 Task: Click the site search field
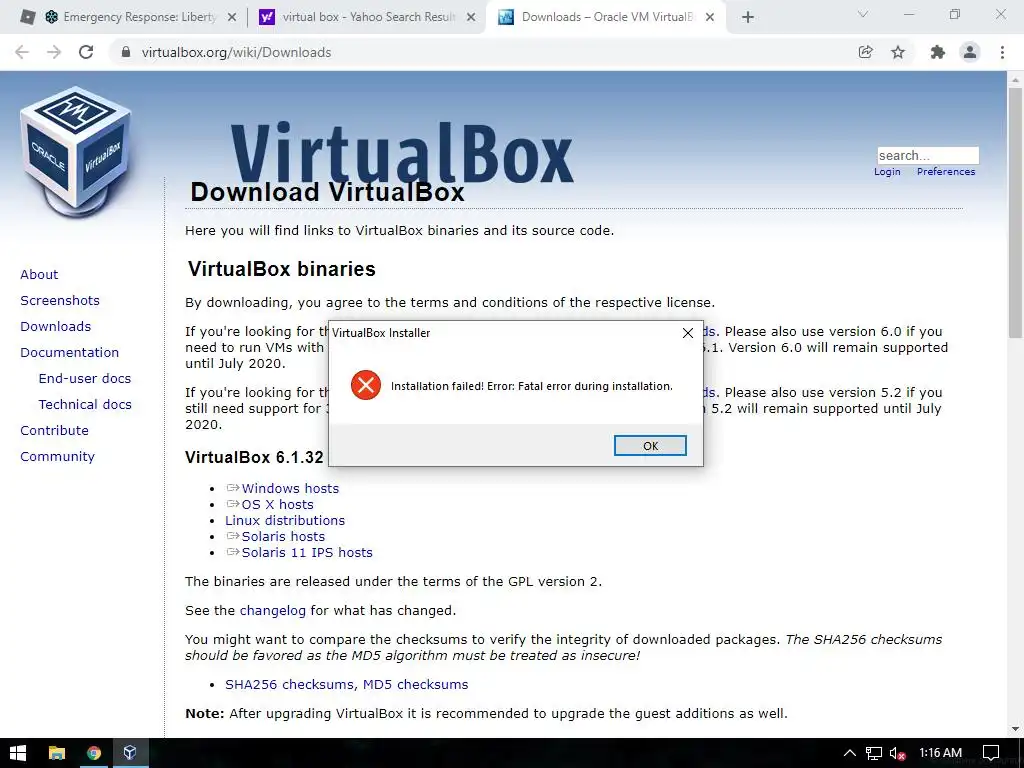click(x=928, y=155)
